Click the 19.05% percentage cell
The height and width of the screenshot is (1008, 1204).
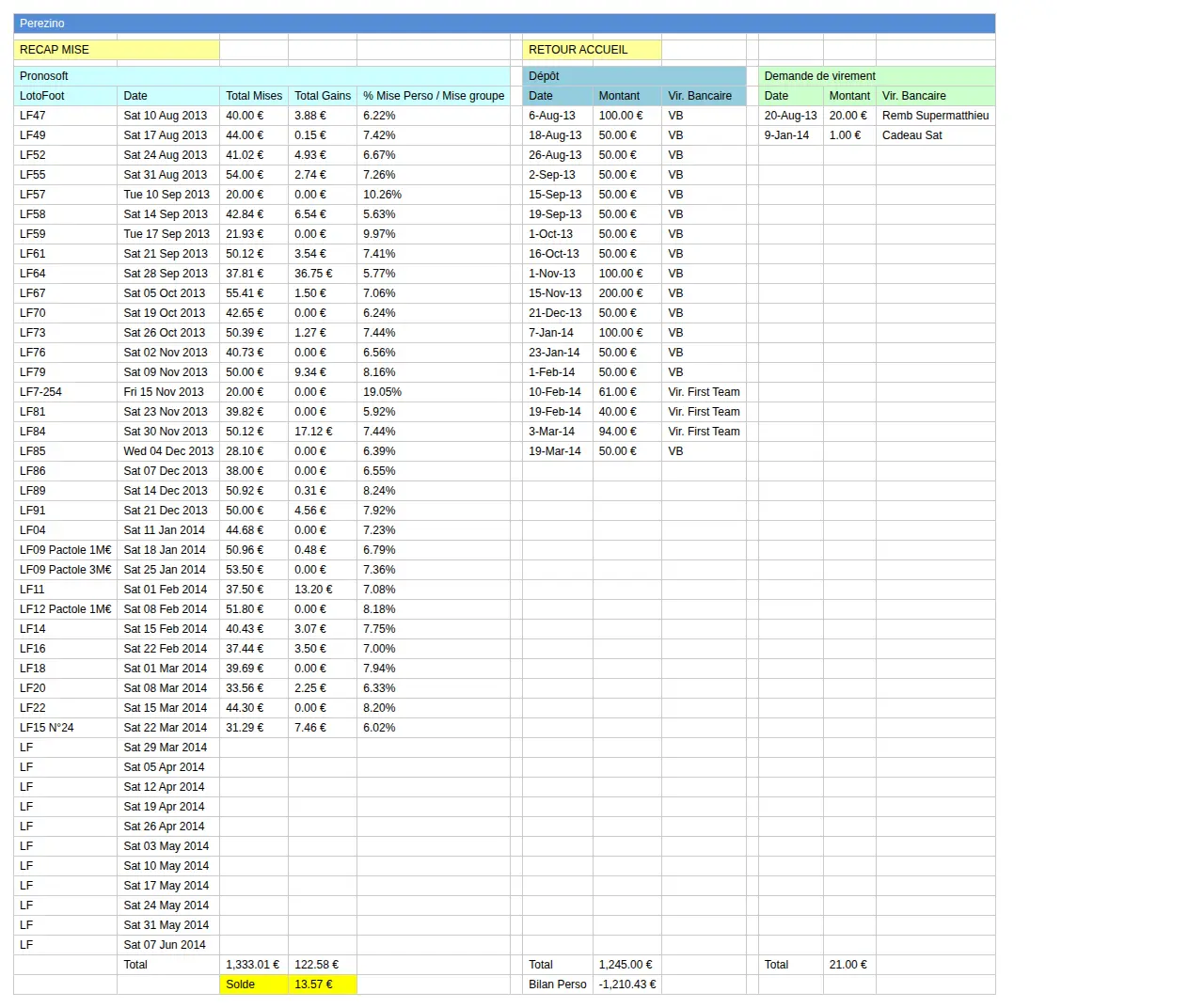coord(434,392)
